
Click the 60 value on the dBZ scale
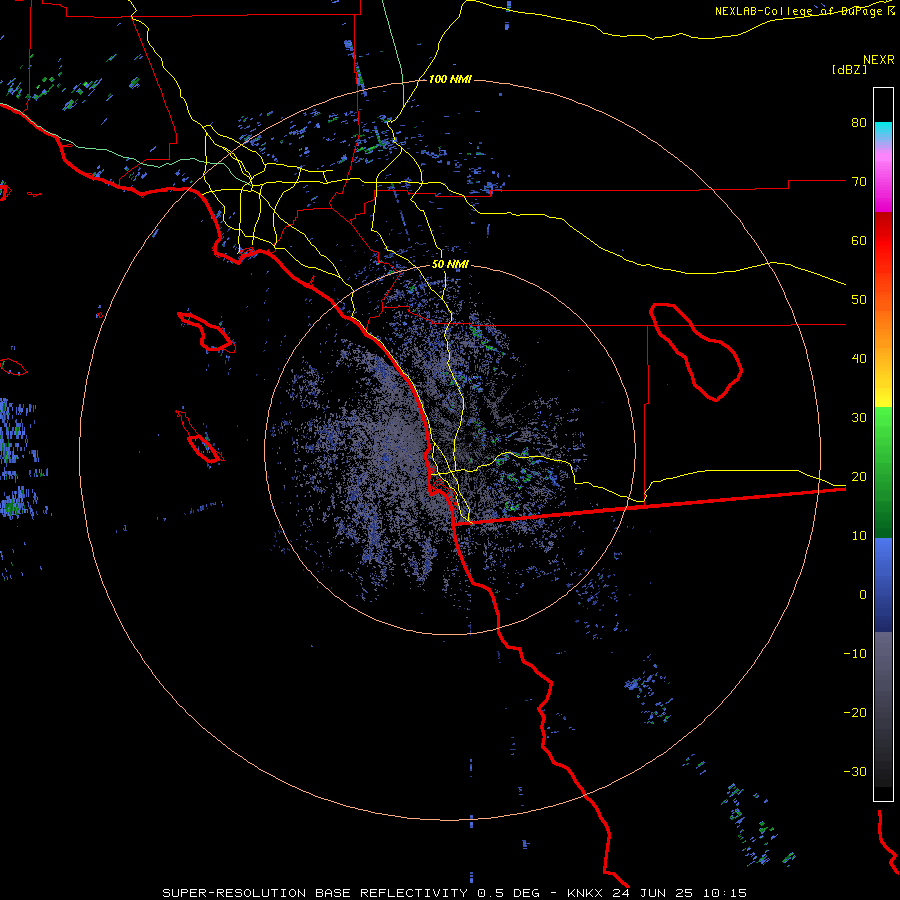[859, 240]
